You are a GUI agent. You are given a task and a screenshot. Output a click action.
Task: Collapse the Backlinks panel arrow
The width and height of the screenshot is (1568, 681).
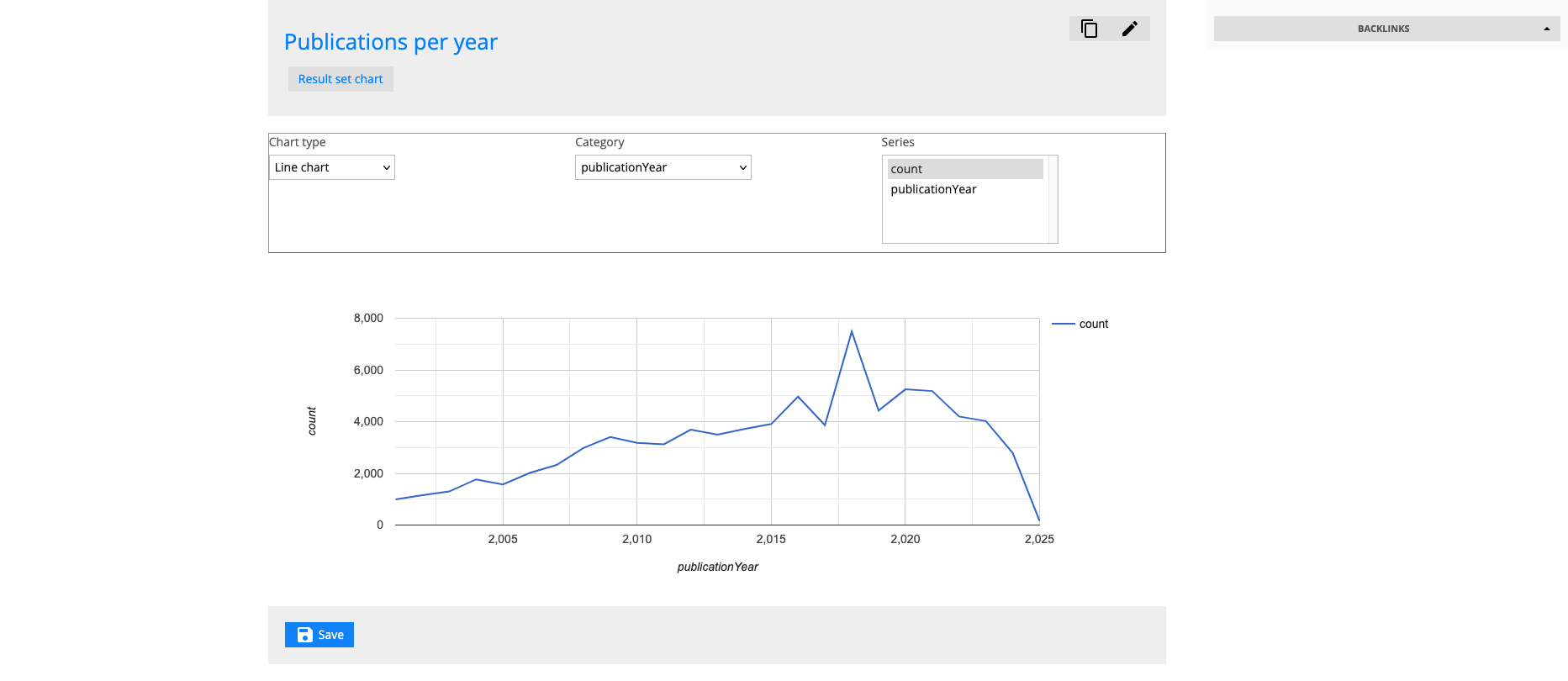(x=1546, y=29)
